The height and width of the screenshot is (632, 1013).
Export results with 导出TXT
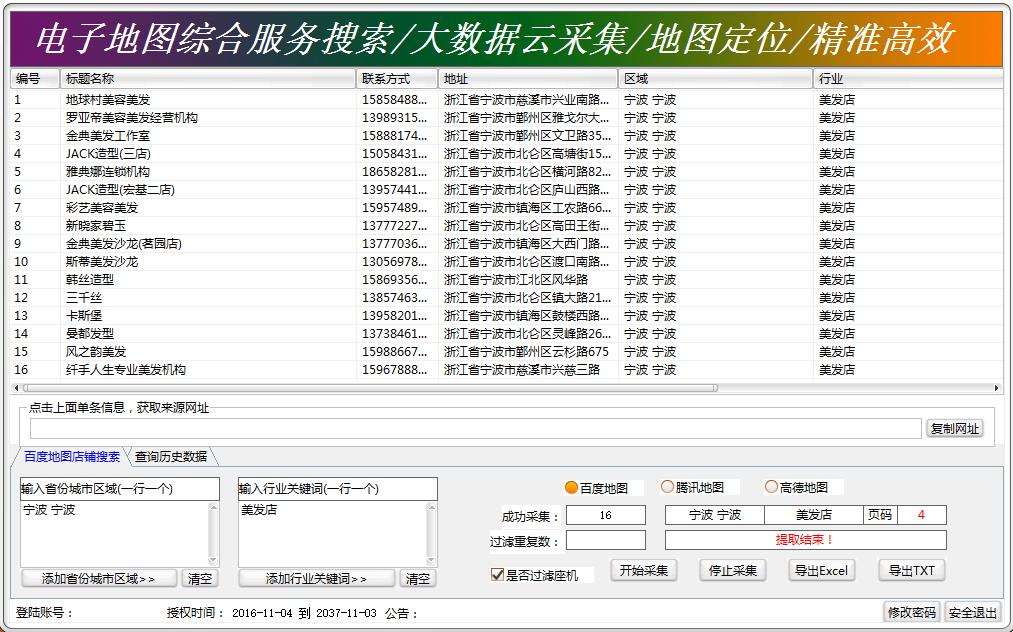click(911, 570)
